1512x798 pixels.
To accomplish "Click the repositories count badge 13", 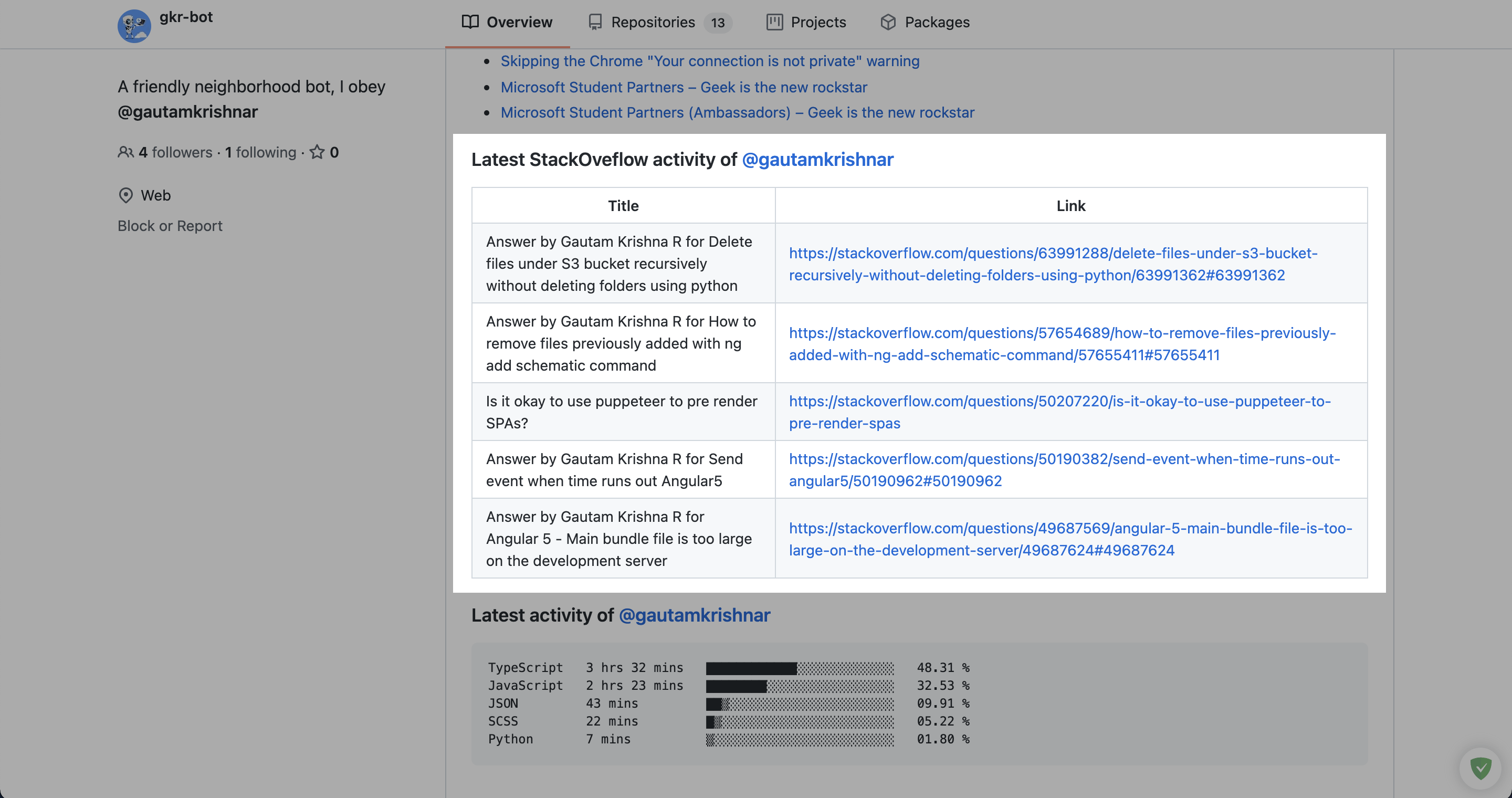I will (718, 23).
